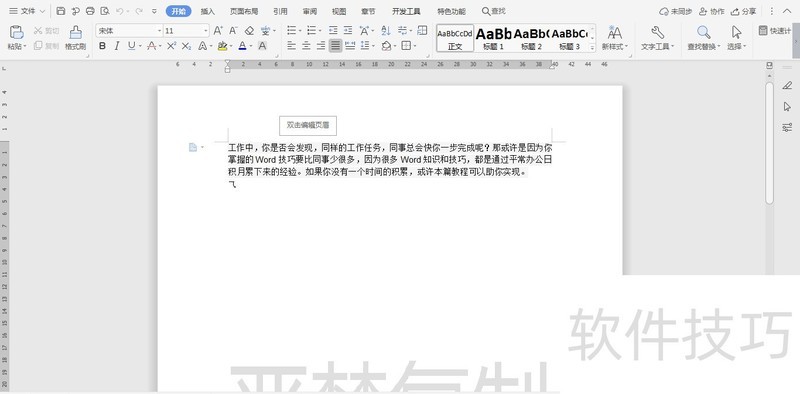Click the bulleted list icon
Screen dimensions: 800x394
point(291,31)
